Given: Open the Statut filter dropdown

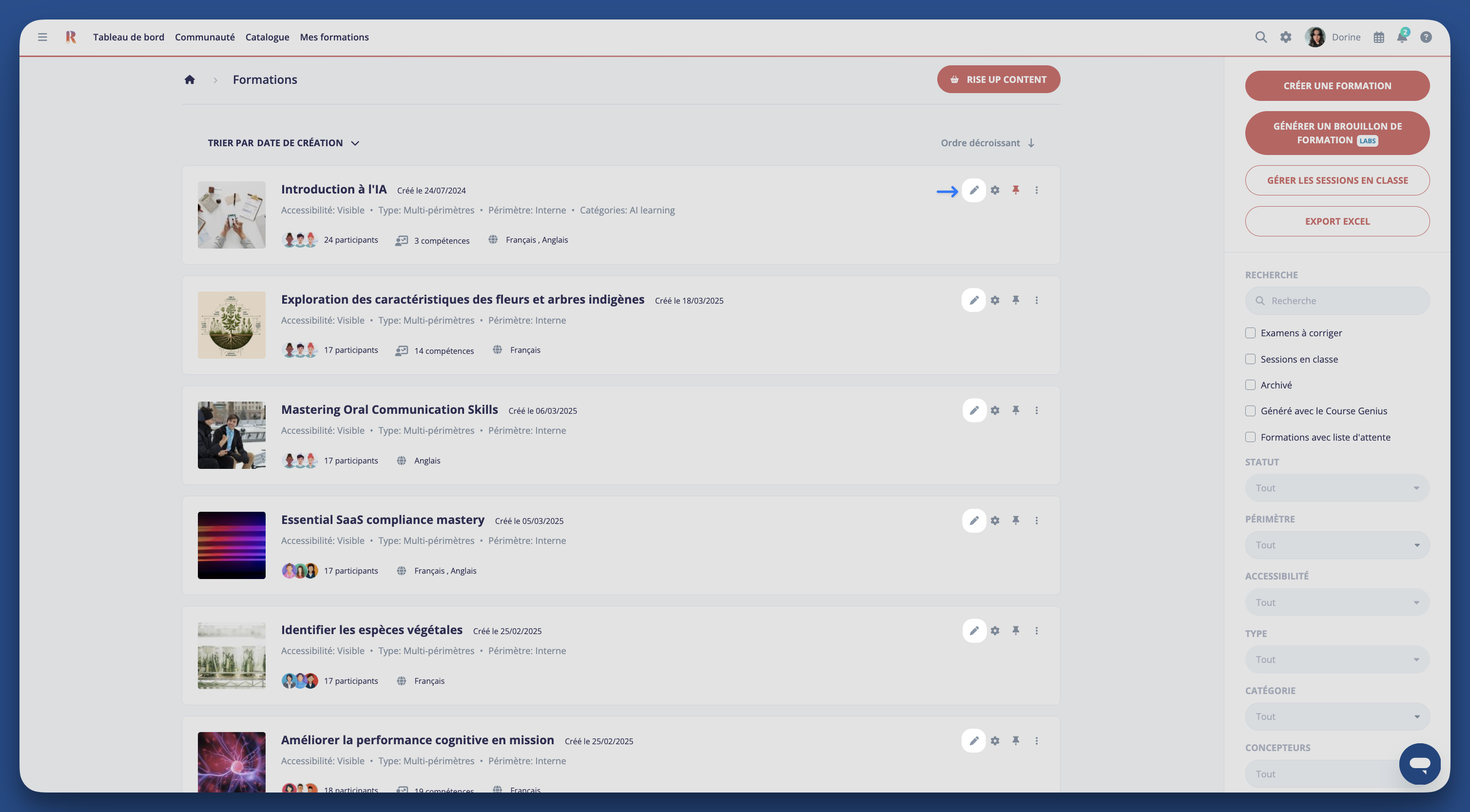Looking at the screenshot, I should [x=1336, y=488].
